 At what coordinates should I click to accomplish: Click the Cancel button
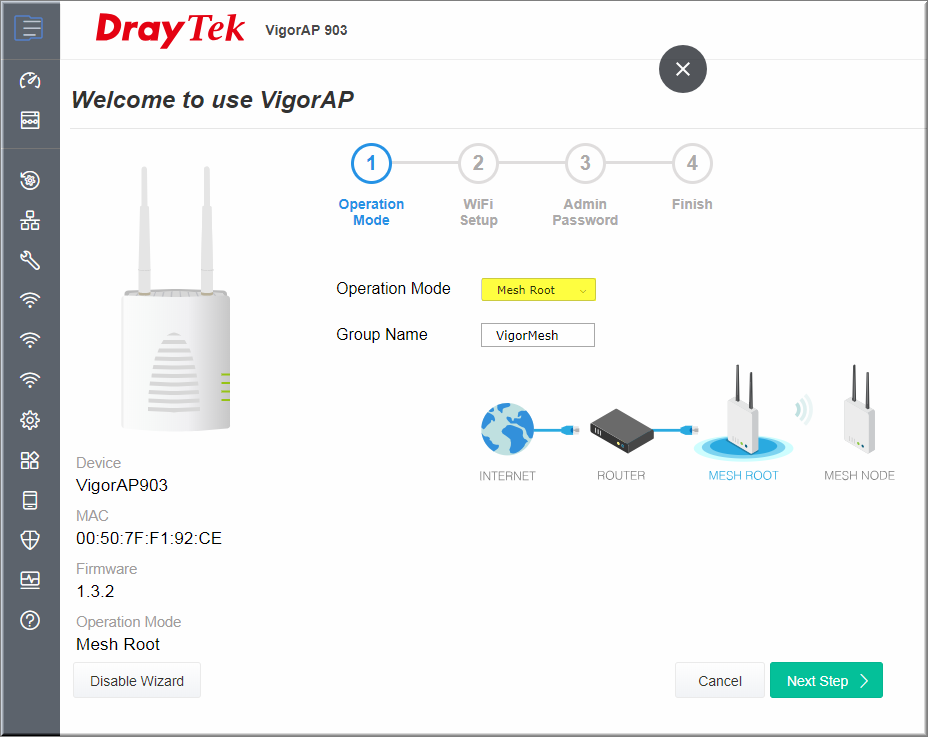click(x=720, y=680)
